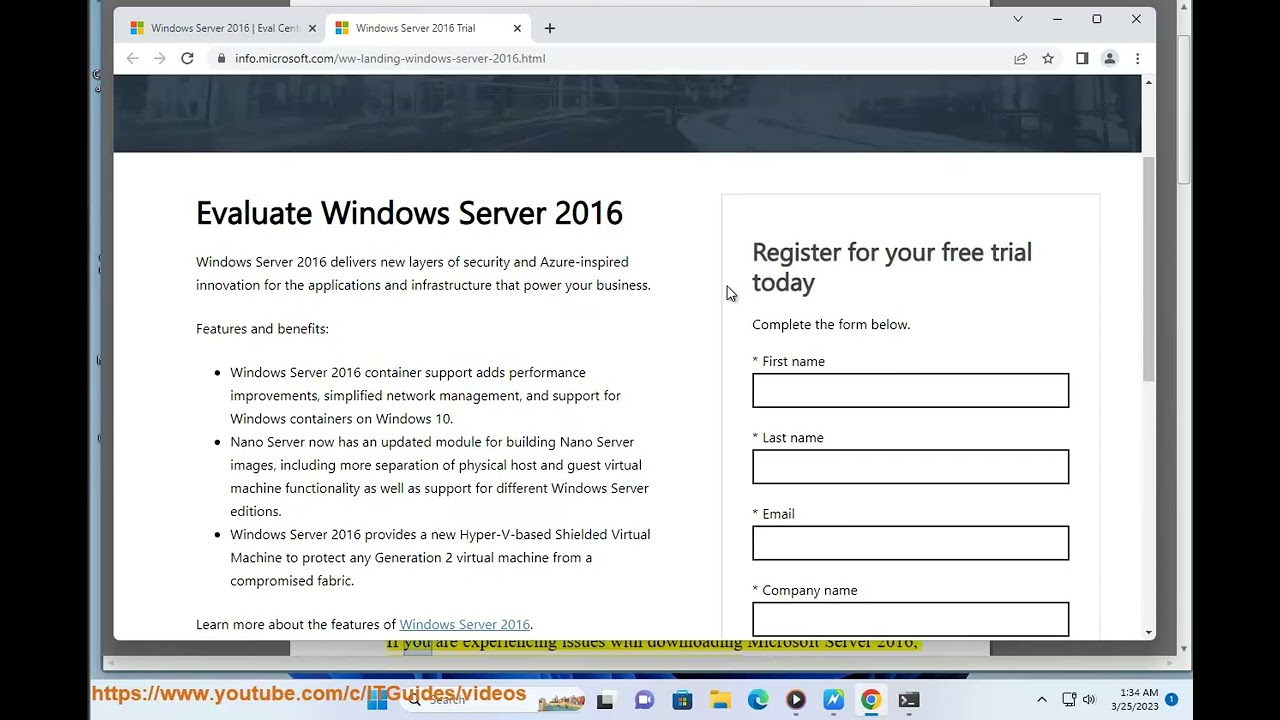The height and width of the screenshot is (720, 1280).
Task: Launch Microsoft Edge from taskbar
Action: pos(758,700)
